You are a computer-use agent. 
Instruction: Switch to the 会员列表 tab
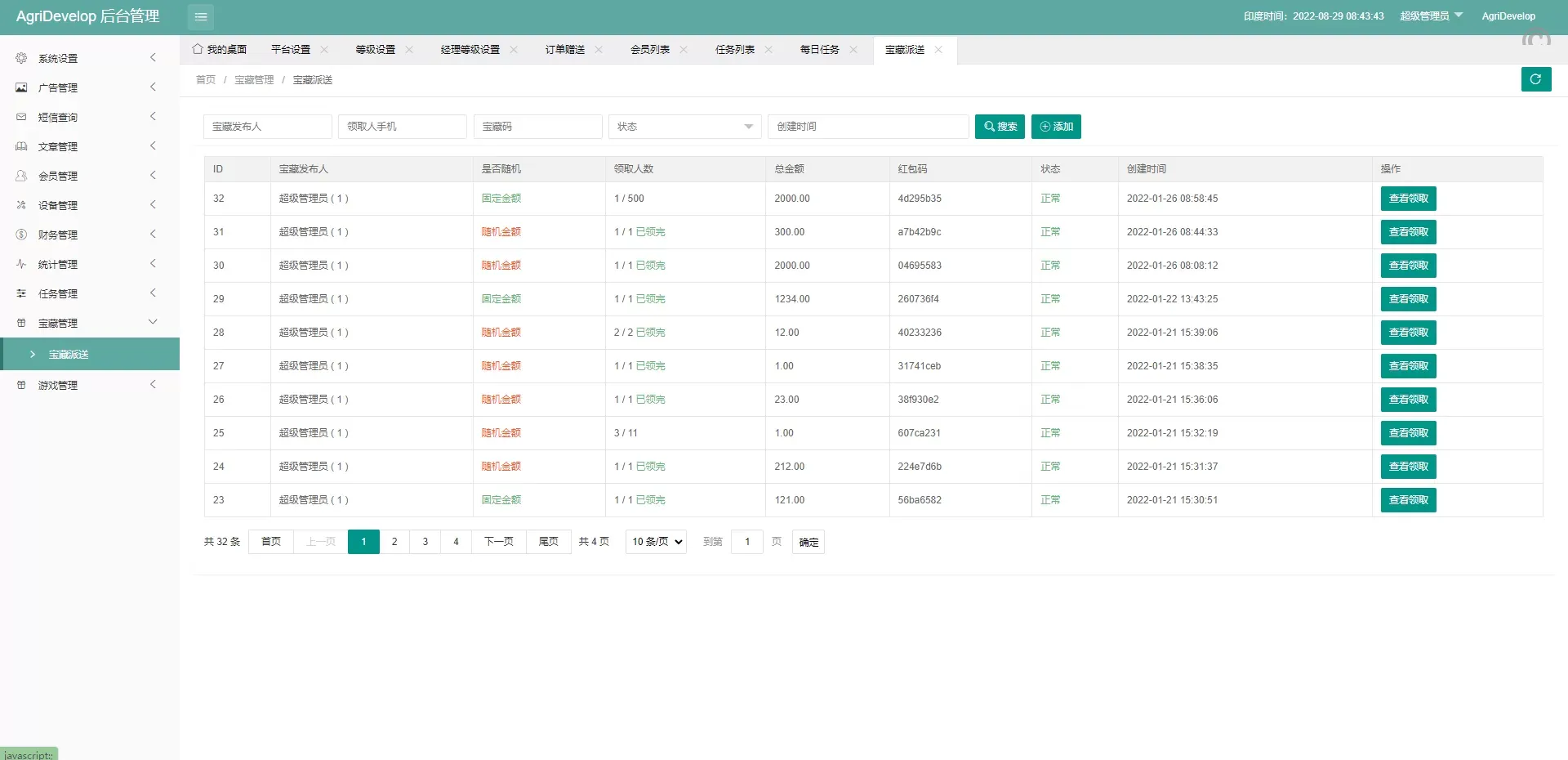tap(649, 49)
